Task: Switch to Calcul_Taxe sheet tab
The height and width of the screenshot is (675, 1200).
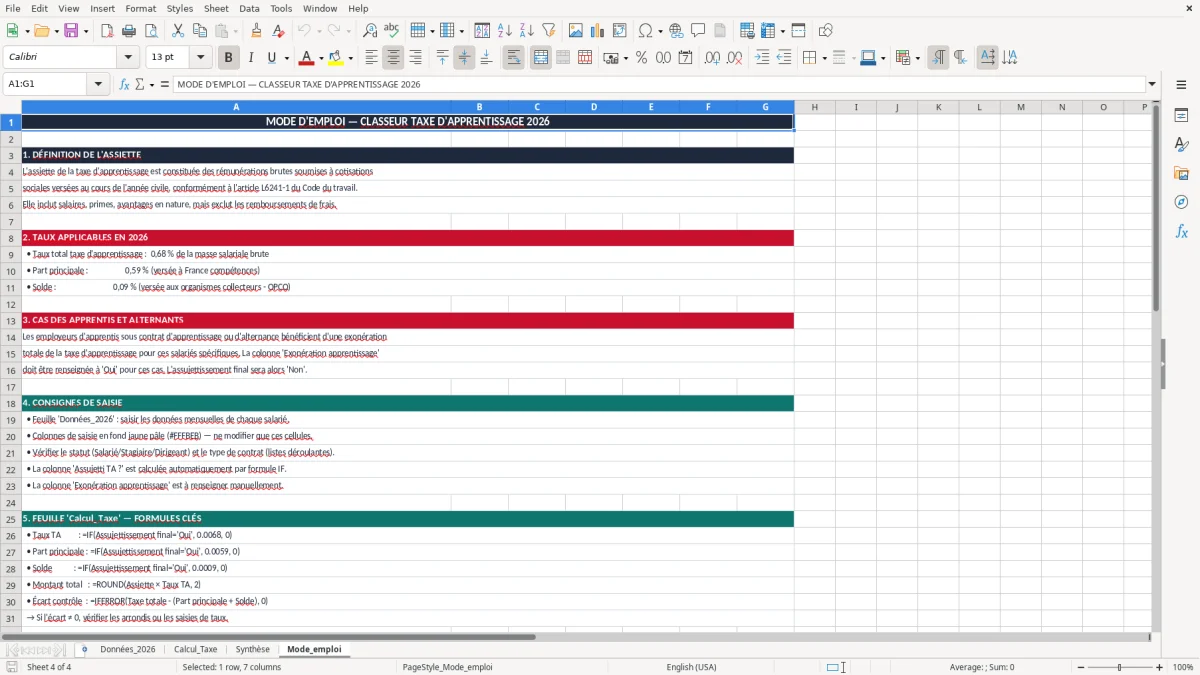Action: point(196,650)
